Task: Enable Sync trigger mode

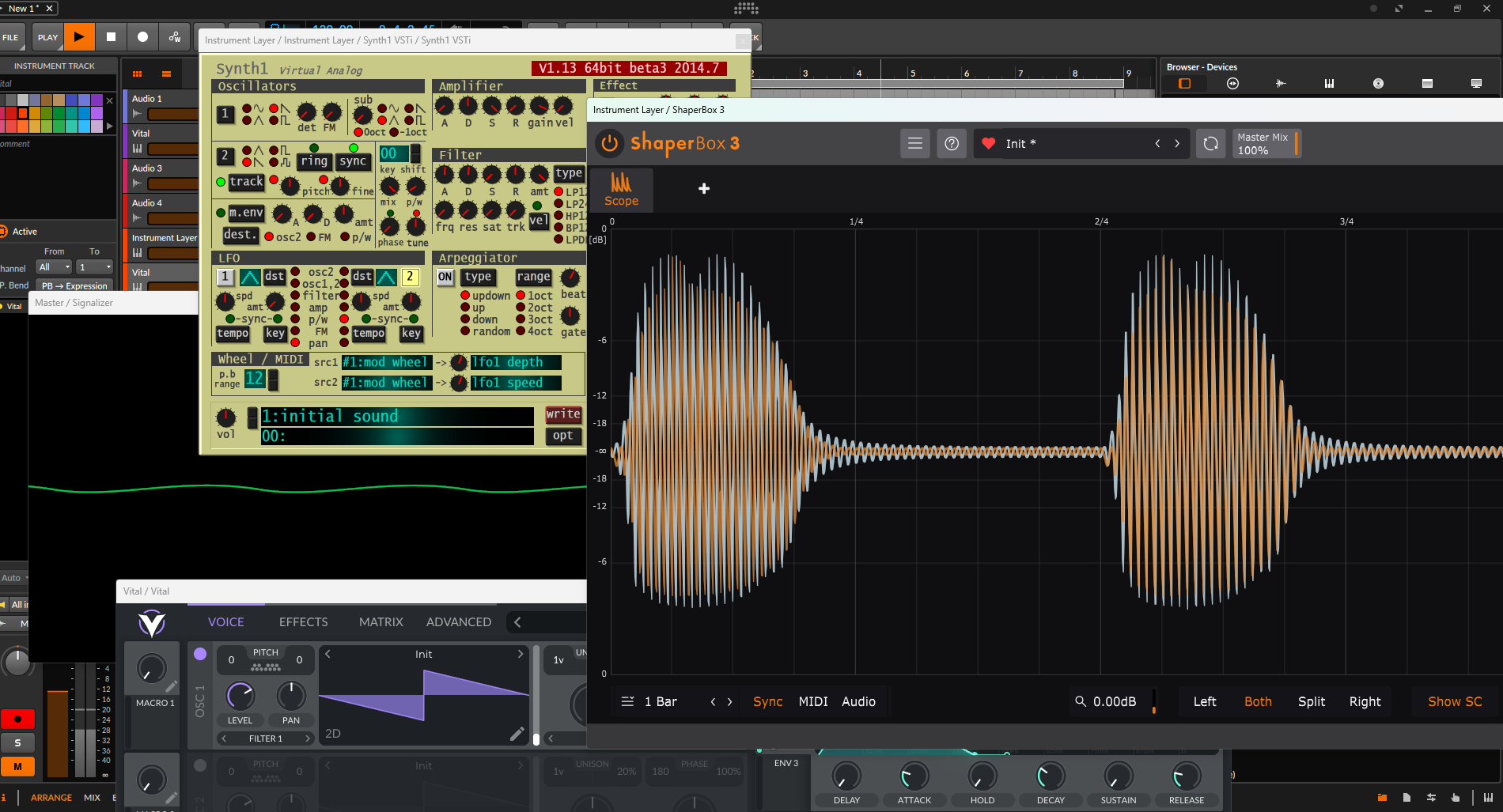Action: click(767, 701)
